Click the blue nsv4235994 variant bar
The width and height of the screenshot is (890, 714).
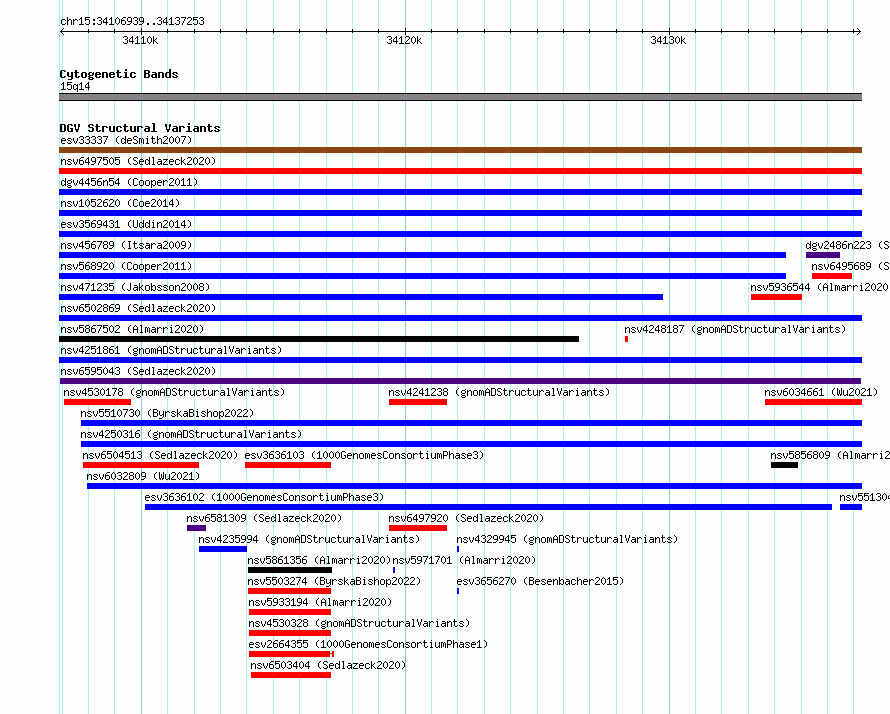222,549
